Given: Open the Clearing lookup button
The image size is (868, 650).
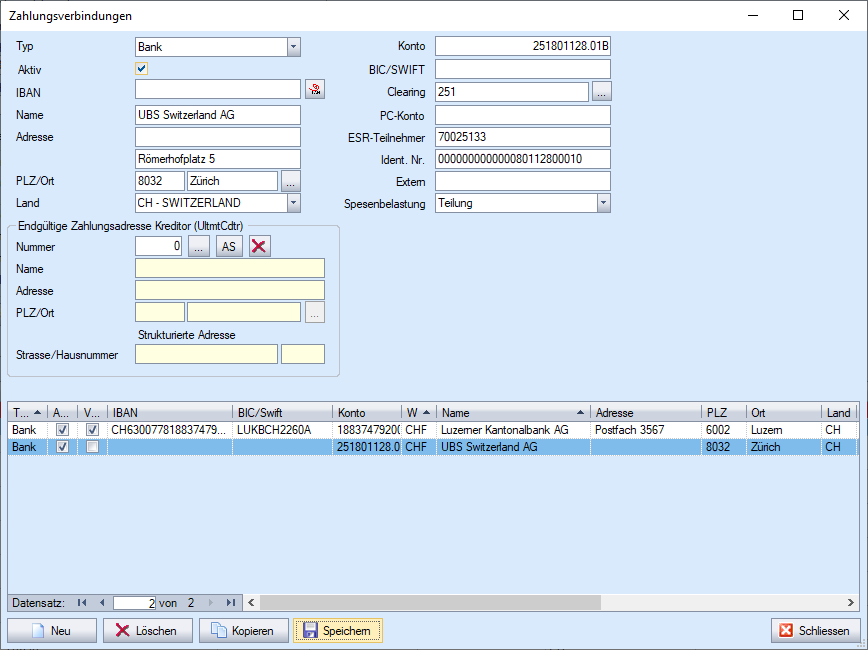Looking at the screenshot, I should [601, 91].
